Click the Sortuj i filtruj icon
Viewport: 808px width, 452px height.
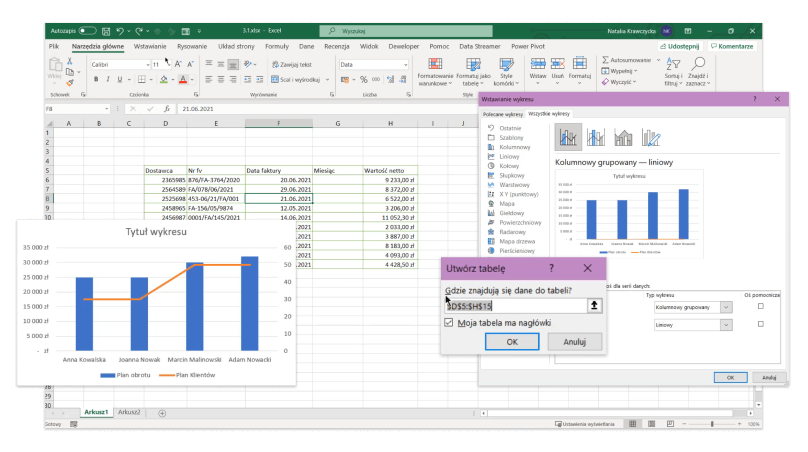[x=673, y=65]
